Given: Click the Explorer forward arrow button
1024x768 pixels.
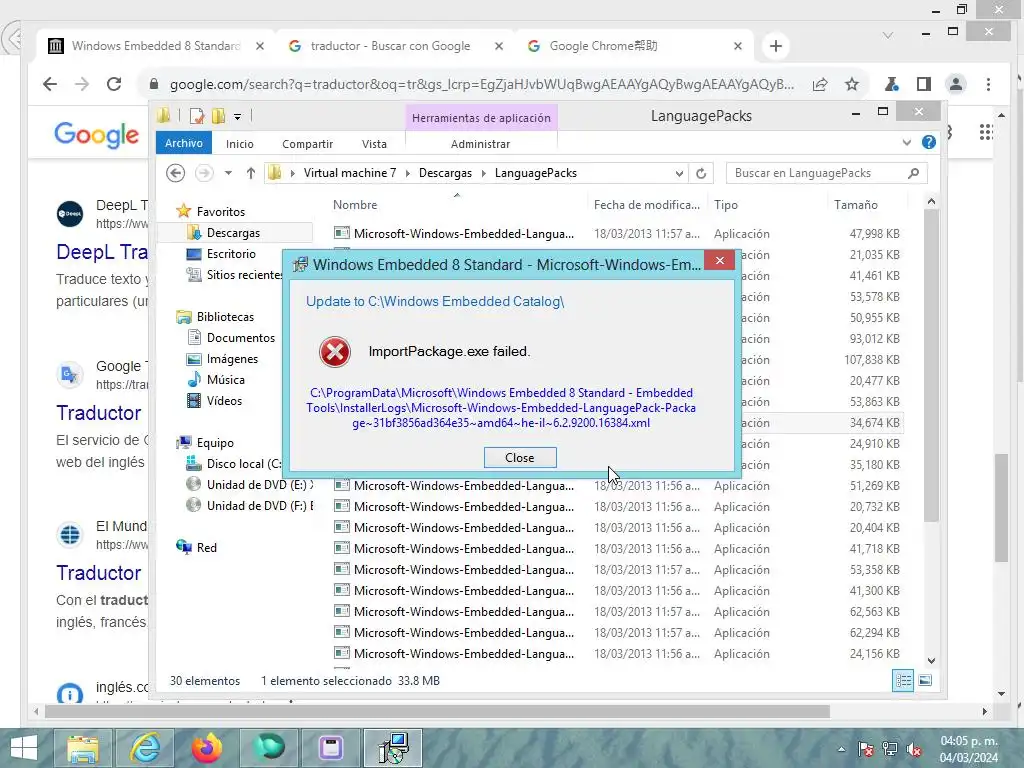Looking at the screenshot, I should (x=204, y=173).
